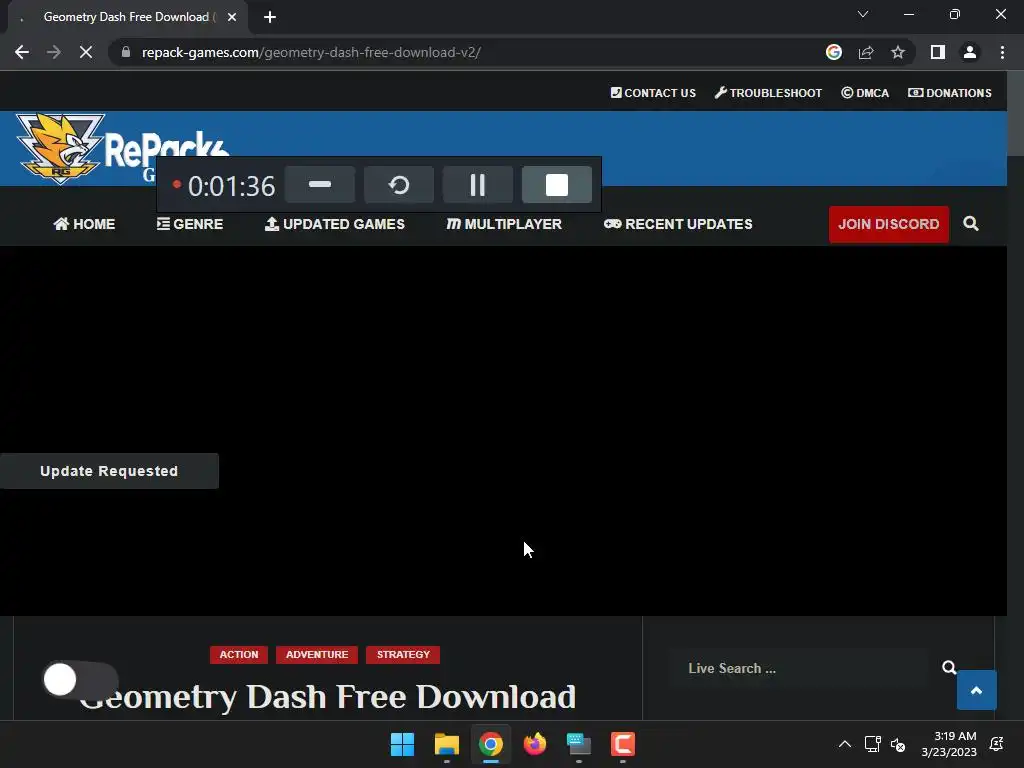Open the clock showing 3:19 AM
This screenshot has height=768, width=1024.
[x=949, y=744]
